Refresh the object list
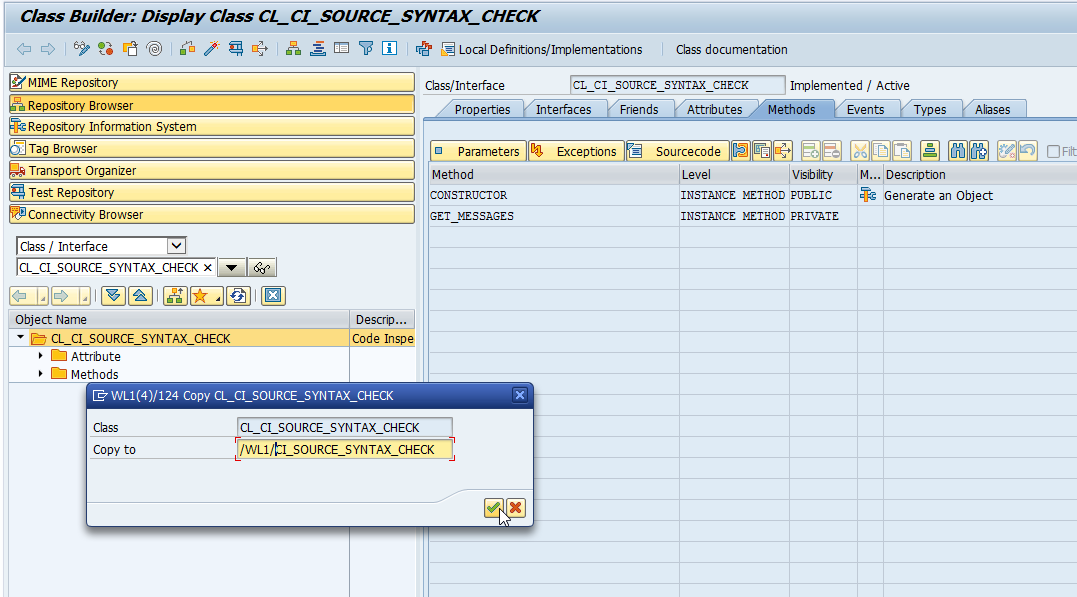 pos(238,296)
